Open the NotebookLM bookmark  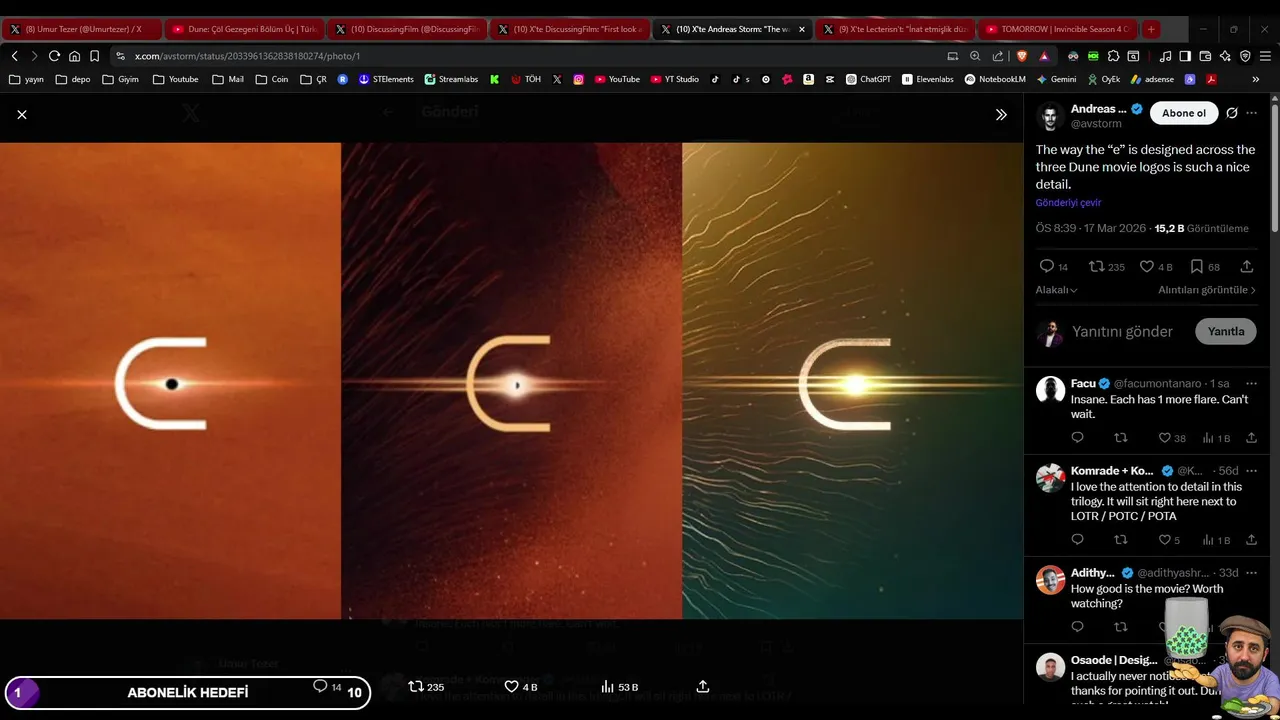pos(995,79)
